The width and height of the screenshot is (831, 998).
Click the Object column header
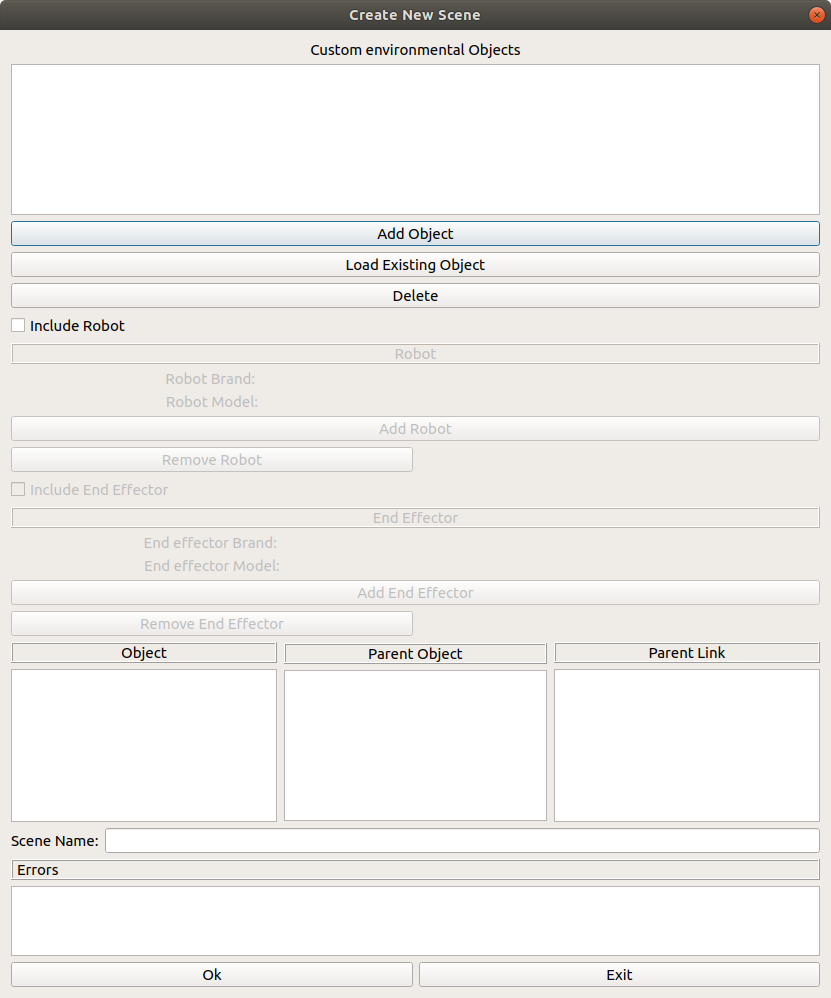(144, 653)
